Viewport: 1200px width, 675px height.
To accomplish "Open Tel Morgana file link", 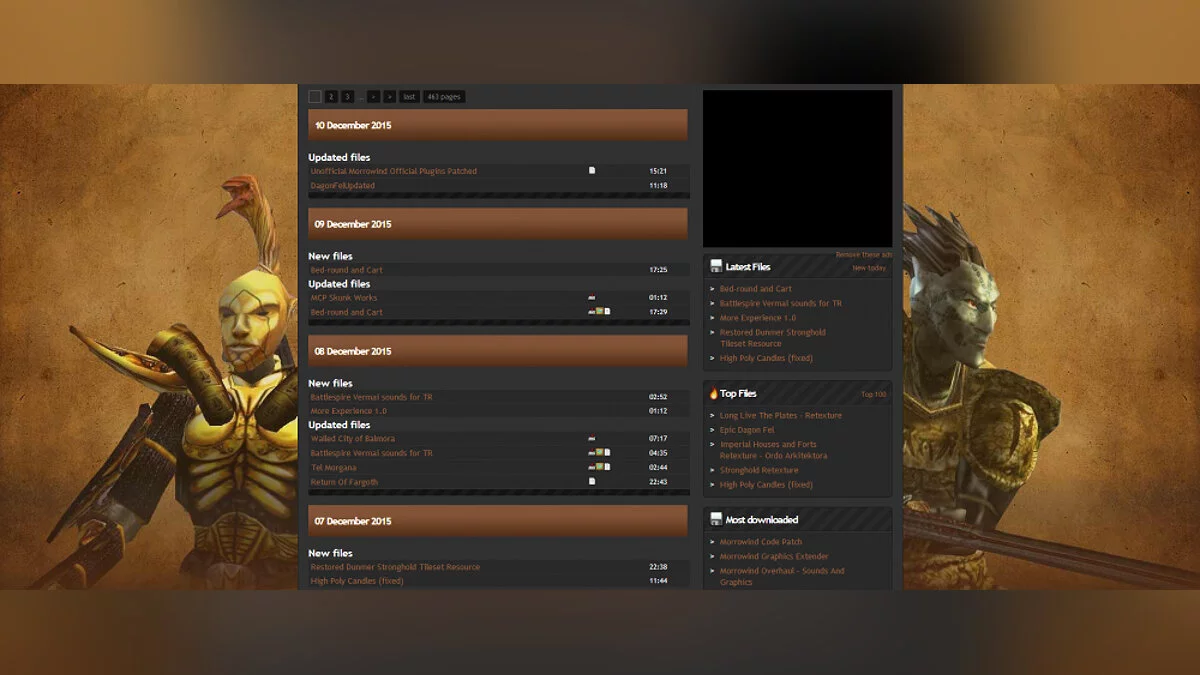I will tap(333, 468).
